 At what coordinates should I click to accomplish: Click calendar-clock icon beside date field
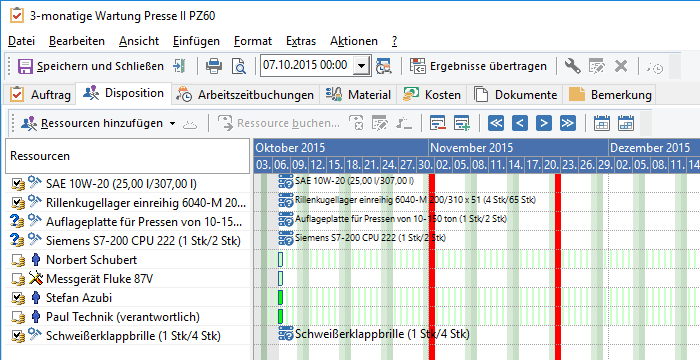pyautogui.click(x=383, y=67)
